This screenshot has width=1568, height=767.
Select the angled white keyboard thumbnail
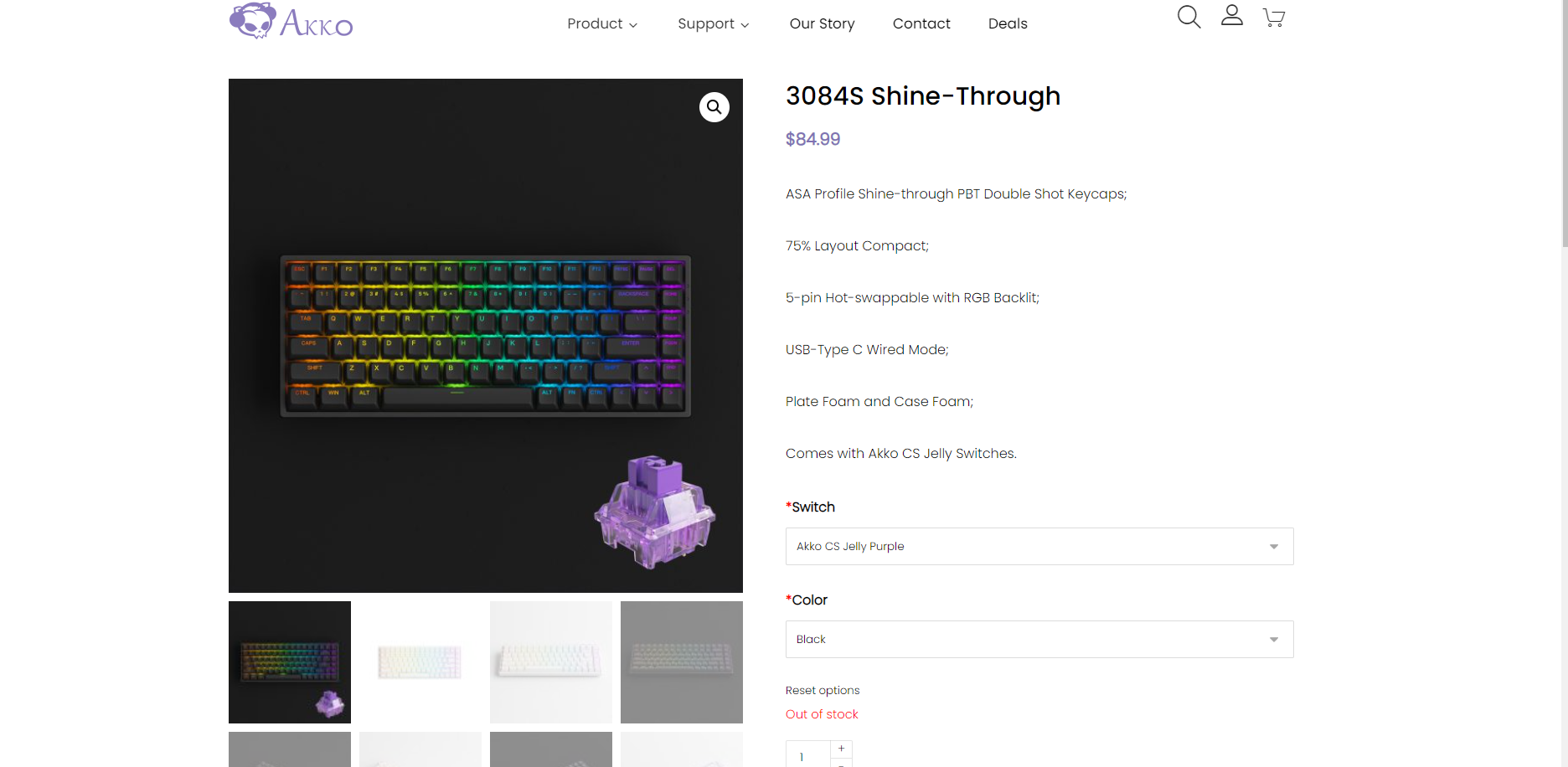[x=551, y=662]
